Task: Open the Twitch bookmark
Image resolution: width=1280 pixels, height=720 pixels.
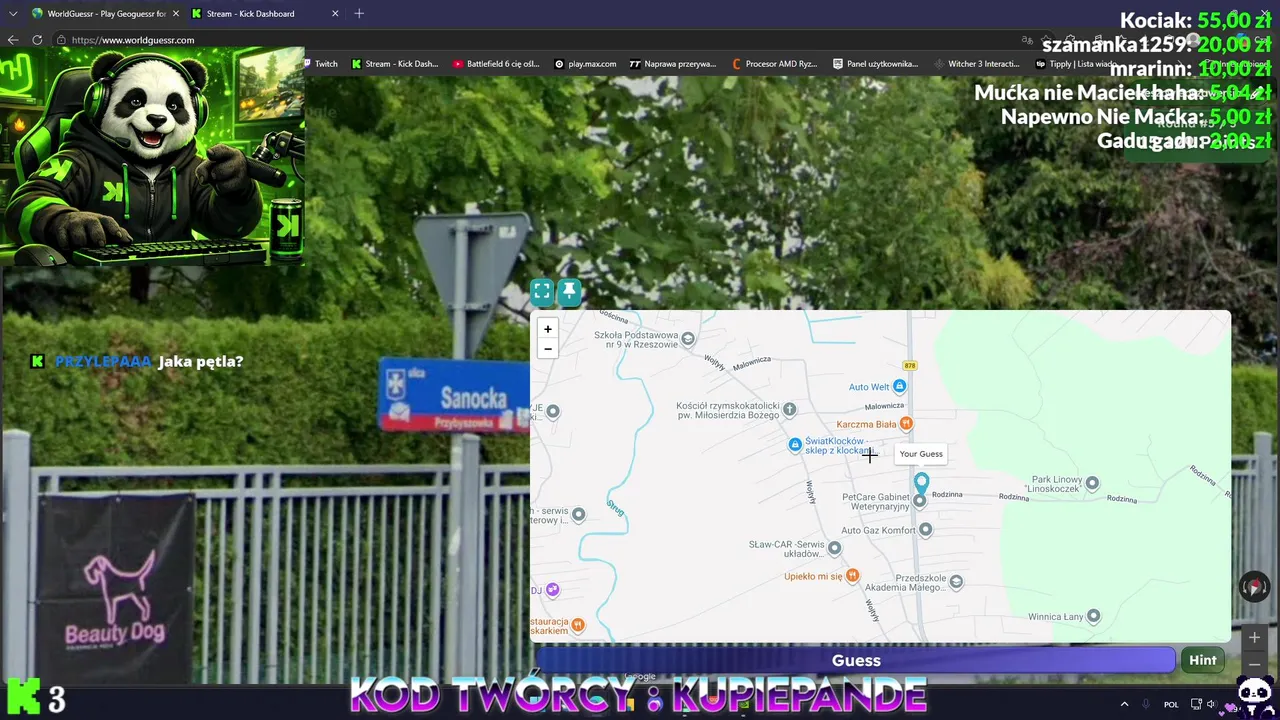Action: [320, 64]
